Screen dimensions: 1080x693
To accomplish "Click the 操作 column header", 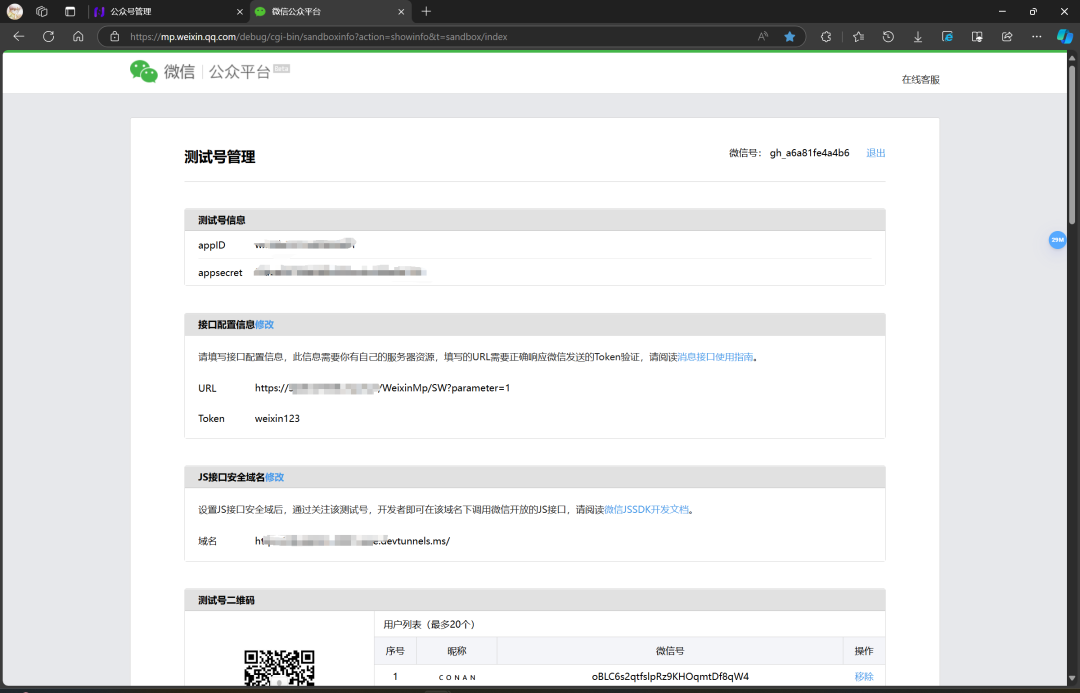I will point(864,651).
